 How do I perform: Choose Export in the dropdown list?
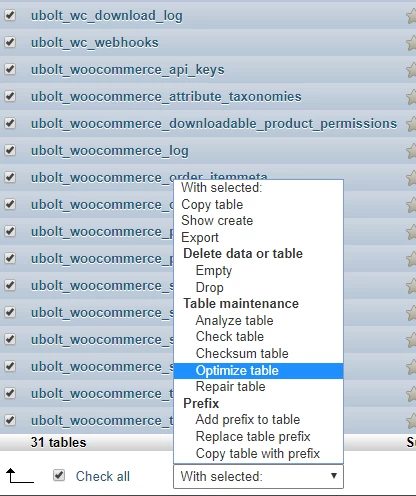click(258, 237)
